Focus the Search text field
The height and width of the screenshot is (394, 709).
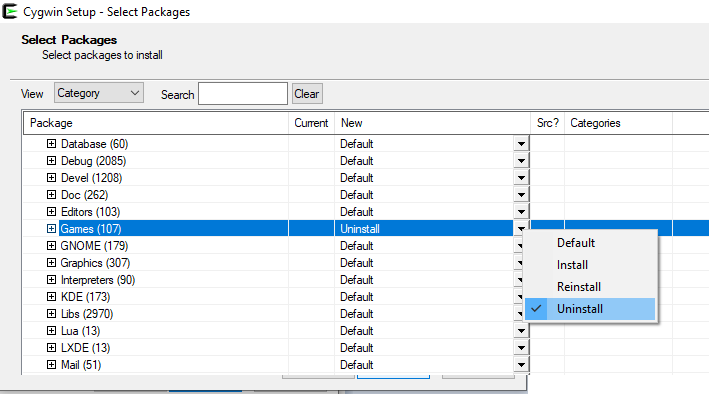[243, 94]
